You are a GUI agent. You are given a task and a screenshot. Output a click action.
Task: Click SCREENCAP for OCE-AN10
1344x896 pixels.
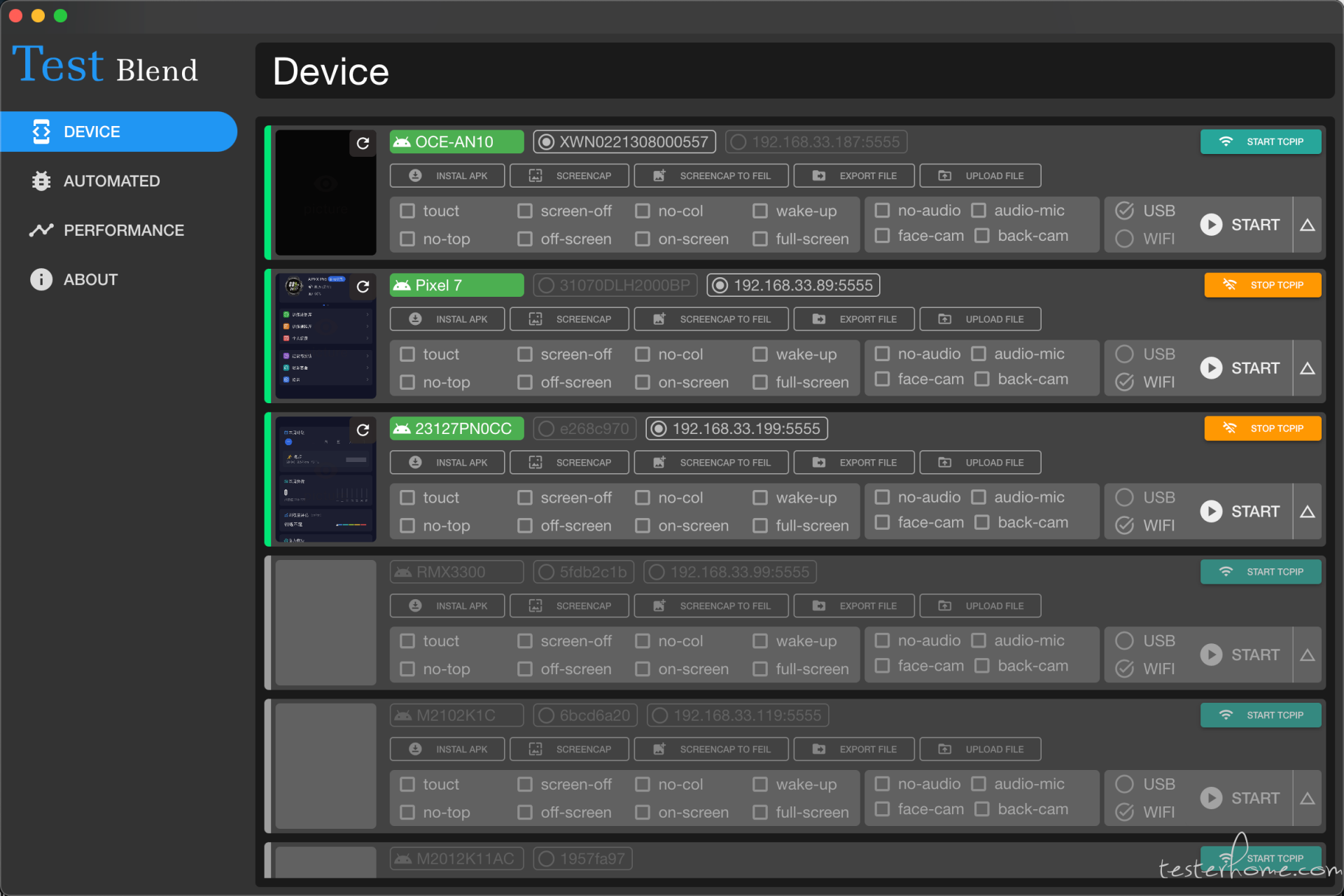coord(569,176)
